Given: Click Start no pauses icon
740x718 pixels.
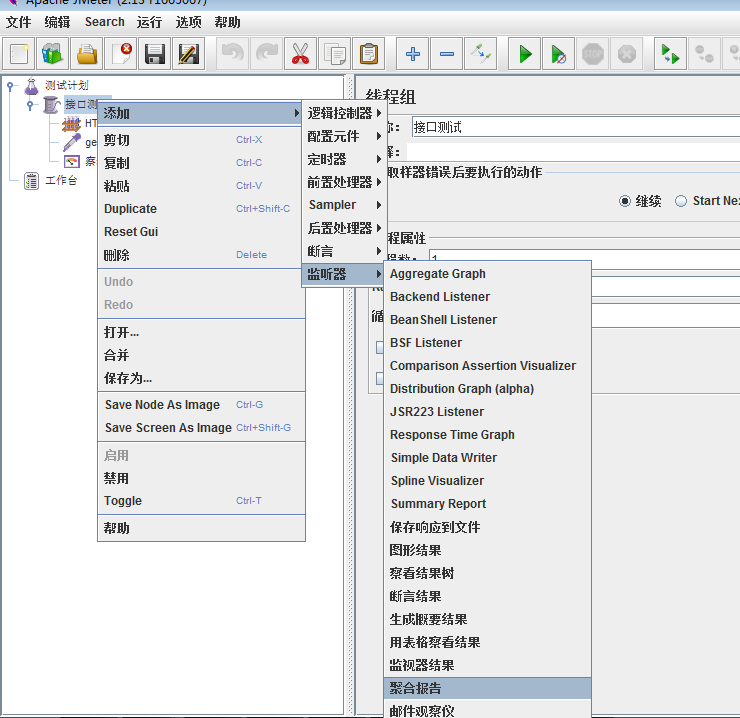Looking at the screenshot, I should click(559, 54).
